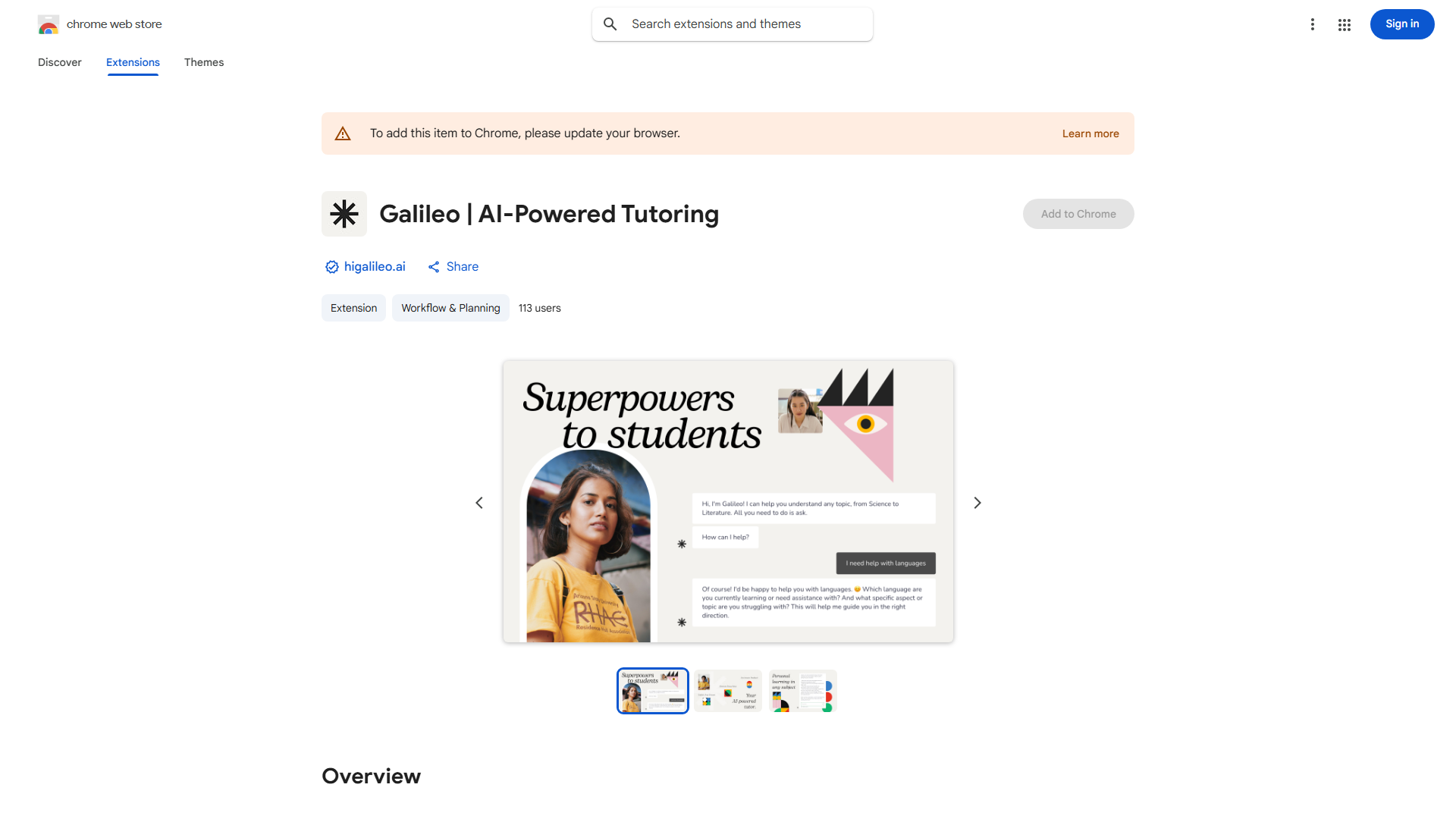Click the greyed-out Add to Chrome button
Screen dimensions: 1456x819
click(1078, 214)
